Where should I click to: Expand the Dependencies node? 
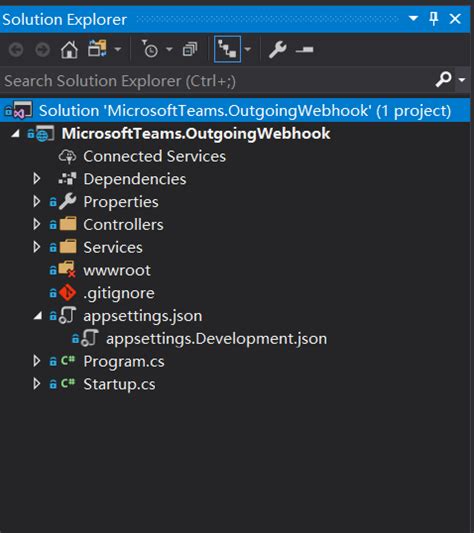(x=37, y=179)
